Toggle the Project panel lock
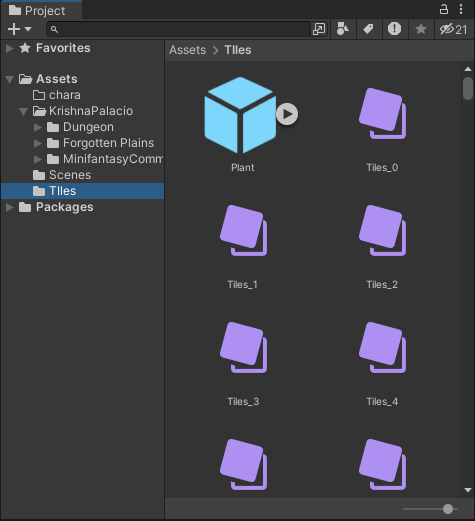475x521 pixels. point(444,9)
